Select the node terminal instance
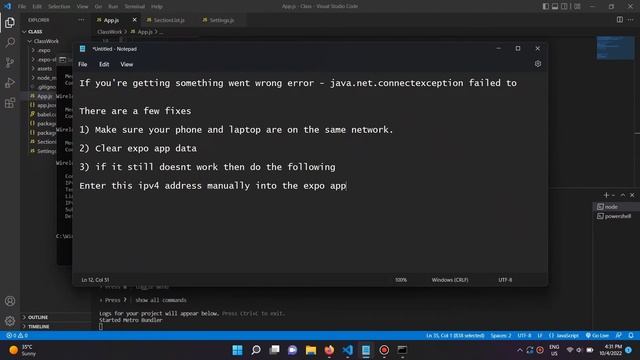Image resolution: width=640 pixels, height=360 pixels. click(616, 207)
